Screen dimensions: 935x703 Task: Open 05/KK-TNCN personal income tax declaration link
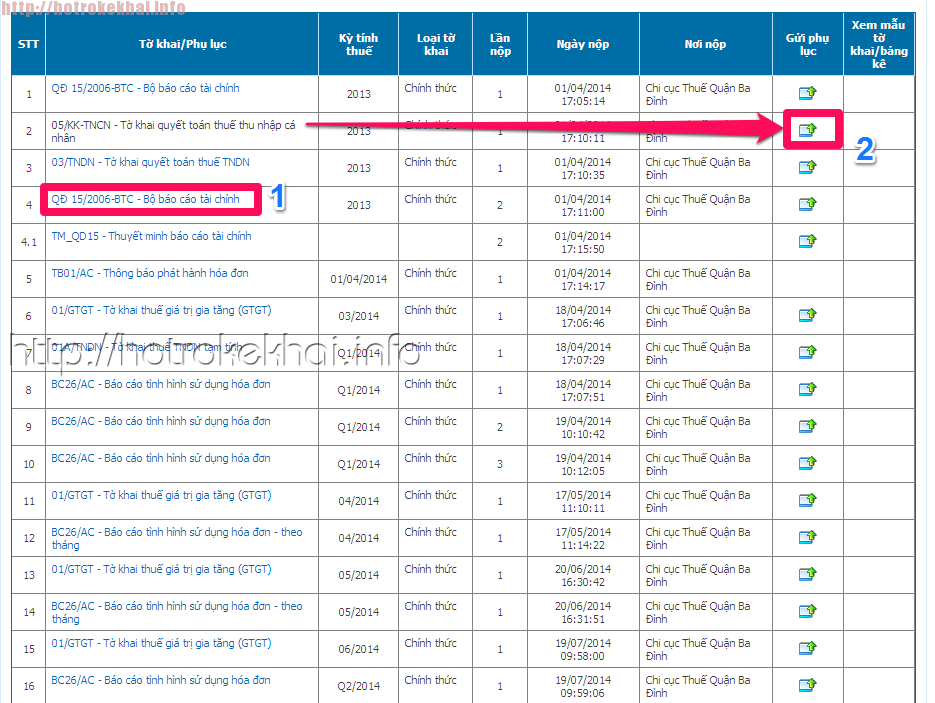pos(173,125)
